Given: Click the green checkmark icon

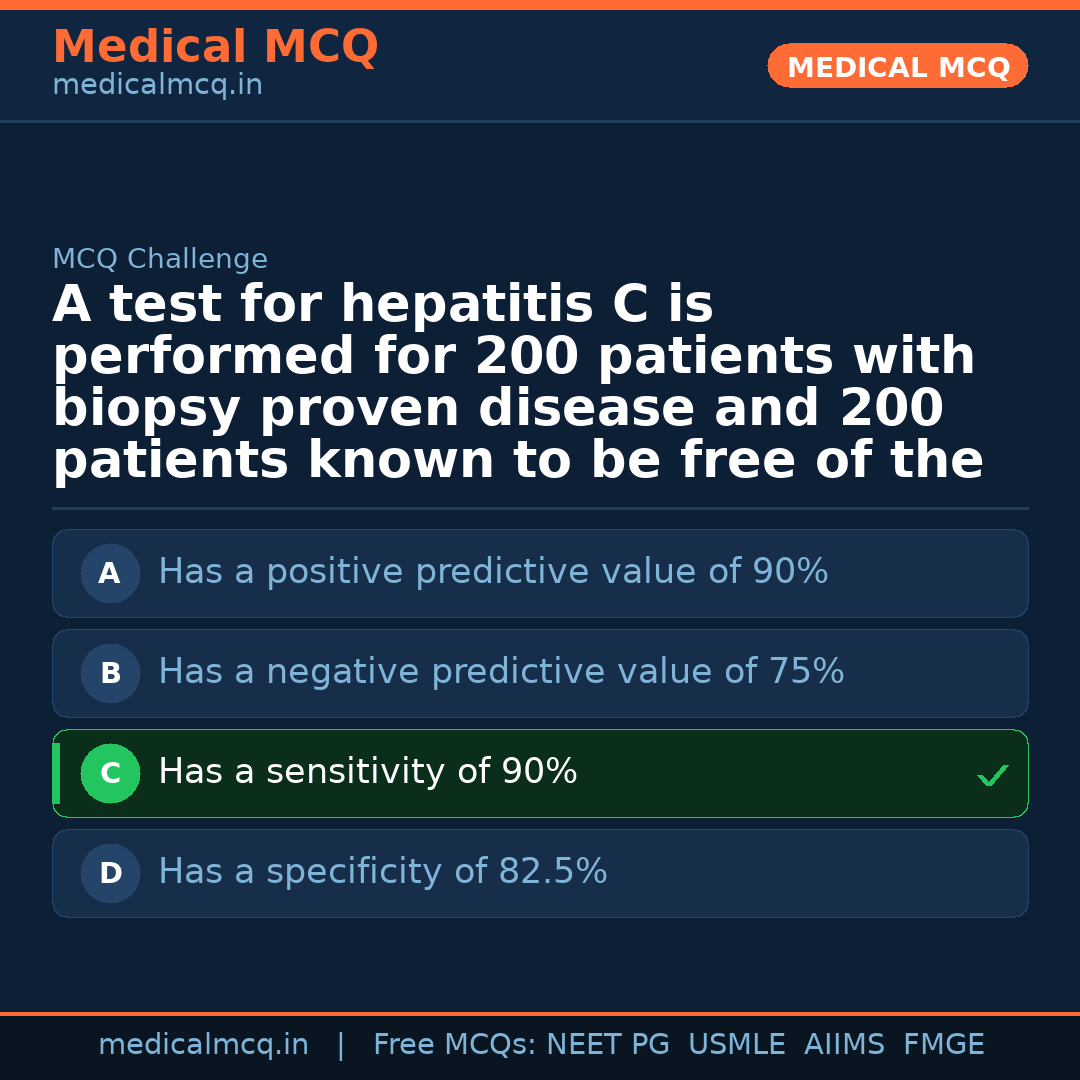Looking at the screenshot, I should (992, 775).
